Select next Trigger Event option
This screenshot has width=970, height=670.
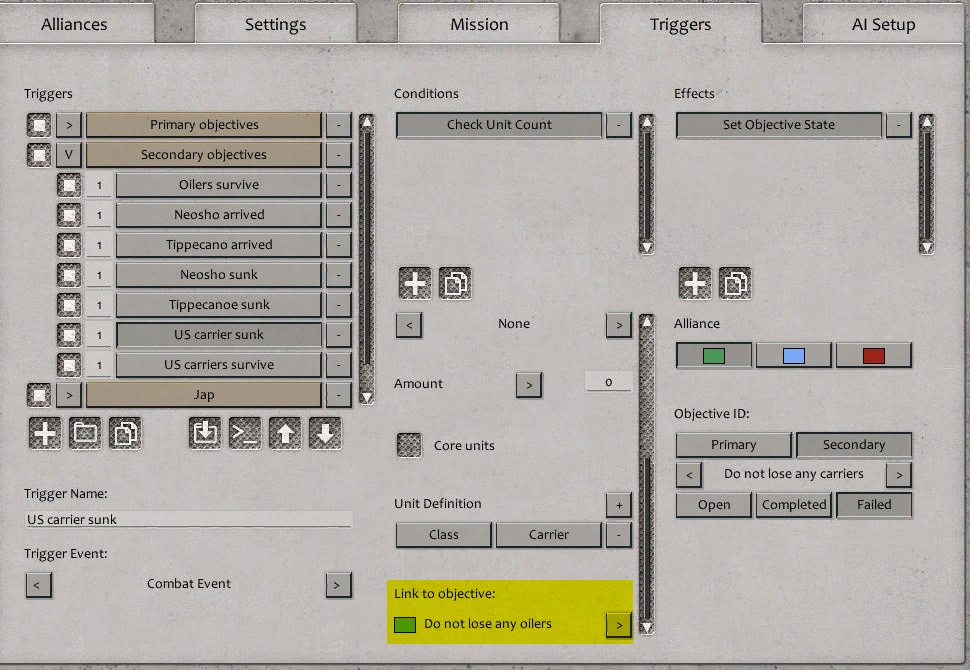point(338,585)
